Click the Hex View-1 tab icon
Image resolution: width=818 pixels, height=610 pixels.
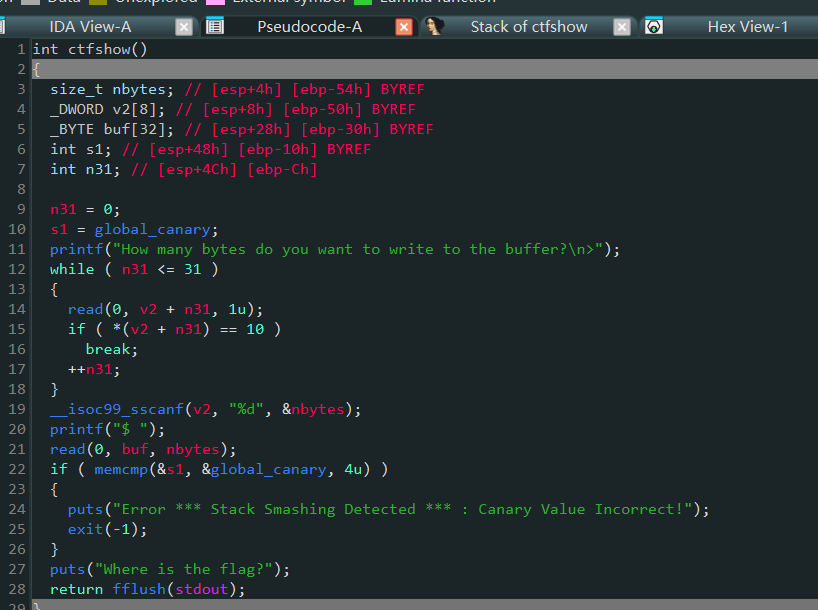coord(654,27)
